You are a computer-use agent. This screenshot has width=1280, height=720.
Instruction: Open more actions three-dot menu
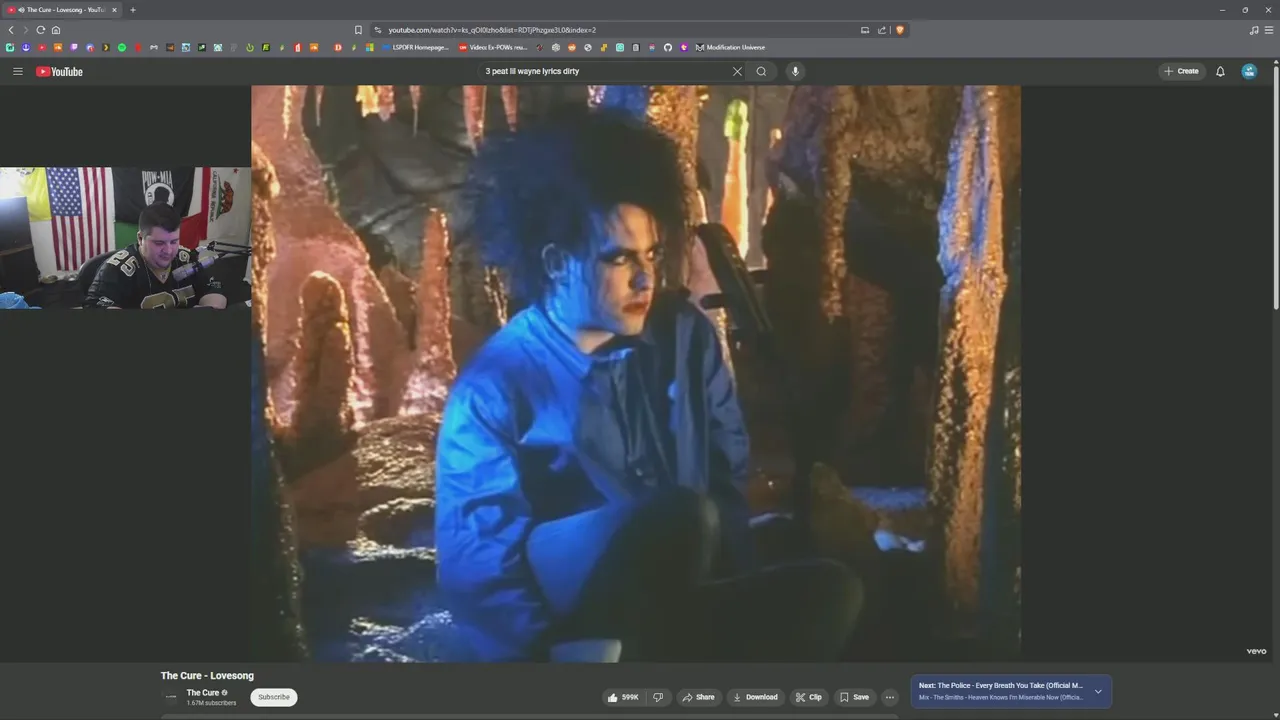pyautogui.click(x=890, y=697)
